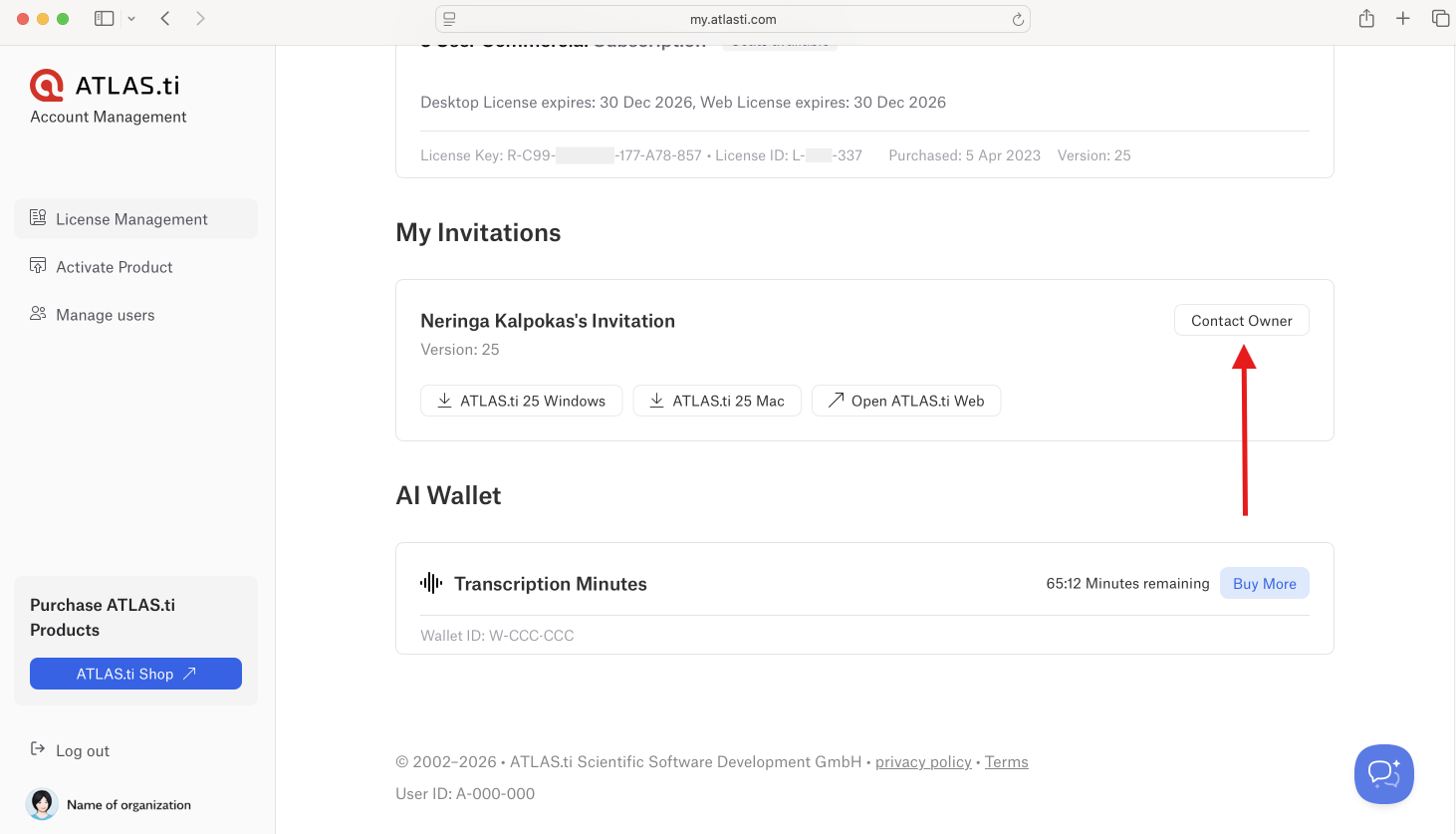Click the page settings icon in address bar
The width and height of the screenshot is (1456, 834).
point(449,19)
